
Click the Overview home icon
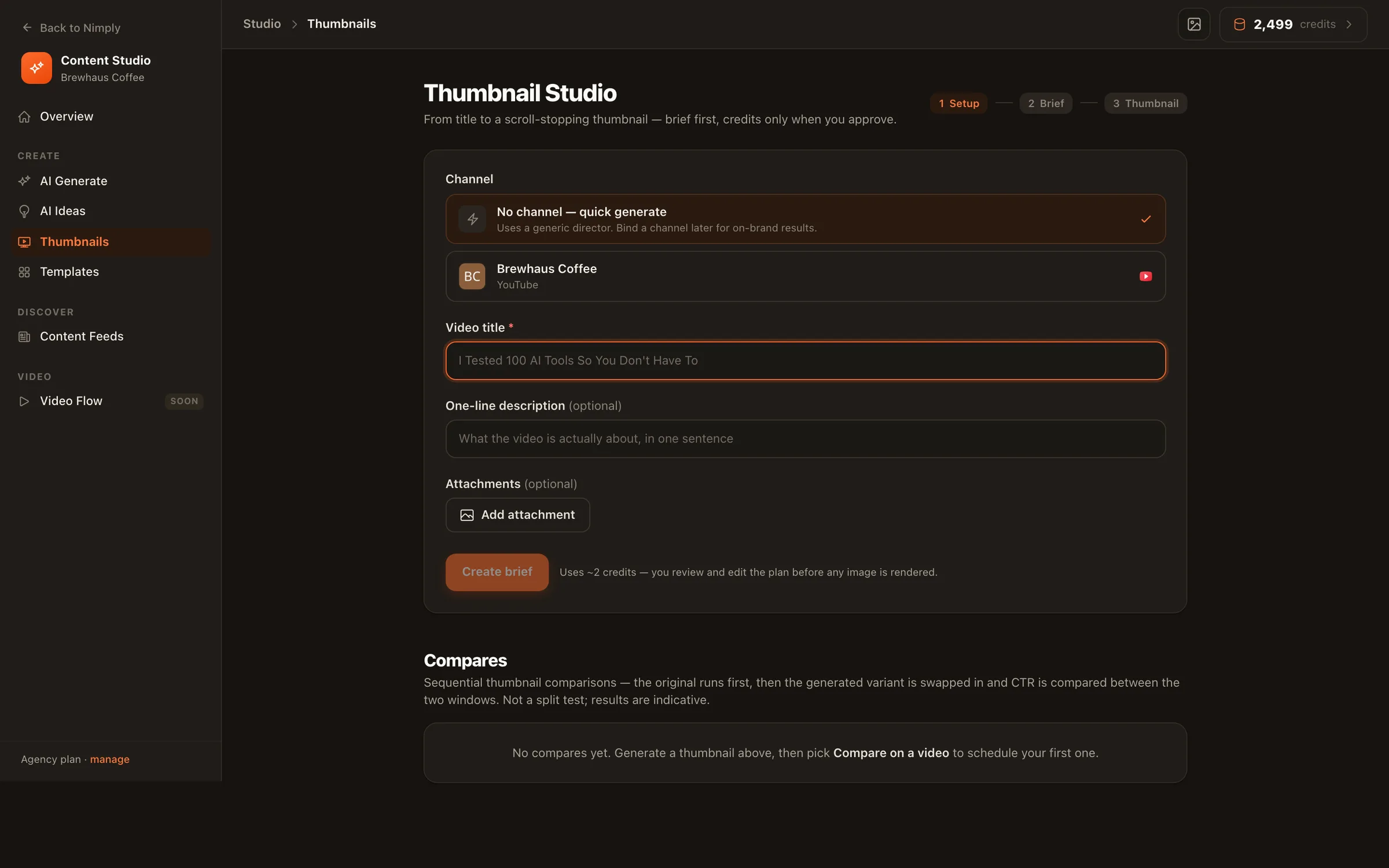click(x=24, y=117)
